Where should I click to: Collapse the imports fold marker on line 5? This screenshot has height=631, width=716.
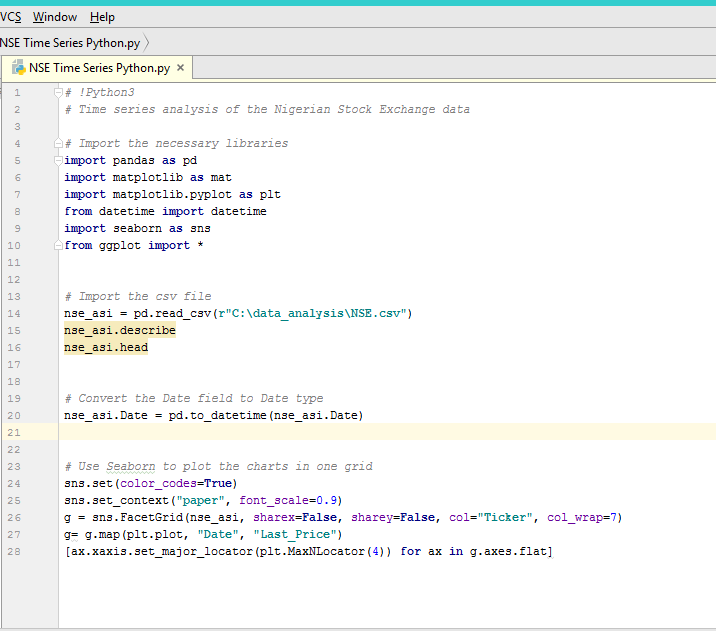(x=58, y=161)
